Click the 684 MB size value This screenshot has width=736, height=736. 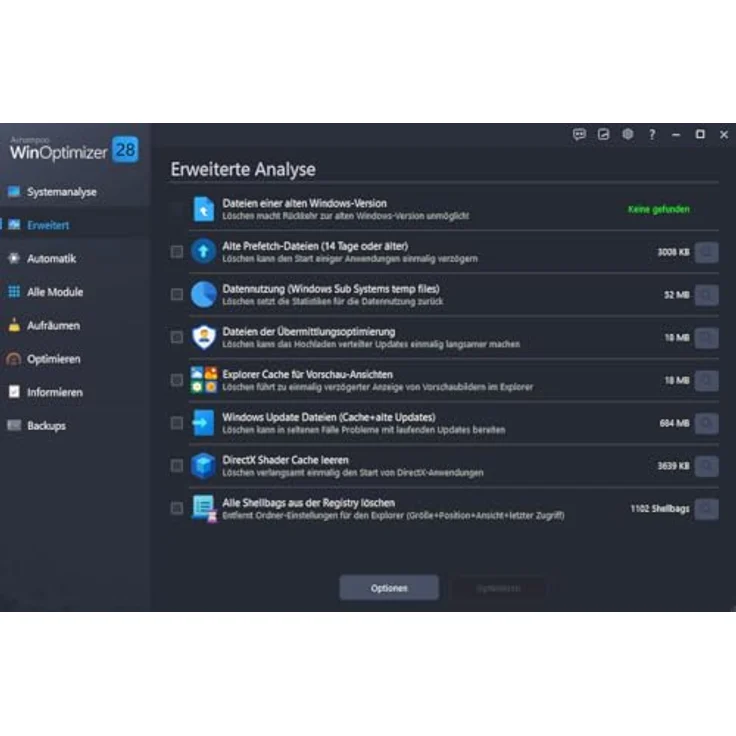click(x=675, y=423)
